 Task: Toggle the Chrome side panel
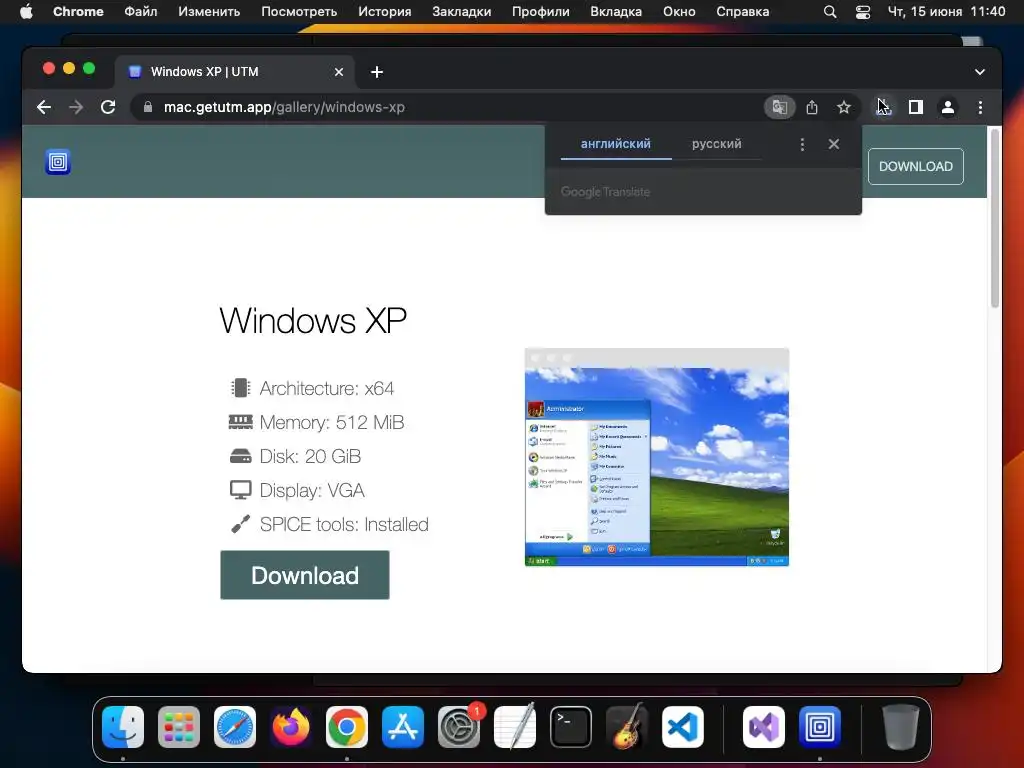pyautogui.click(x=916, y=107)
